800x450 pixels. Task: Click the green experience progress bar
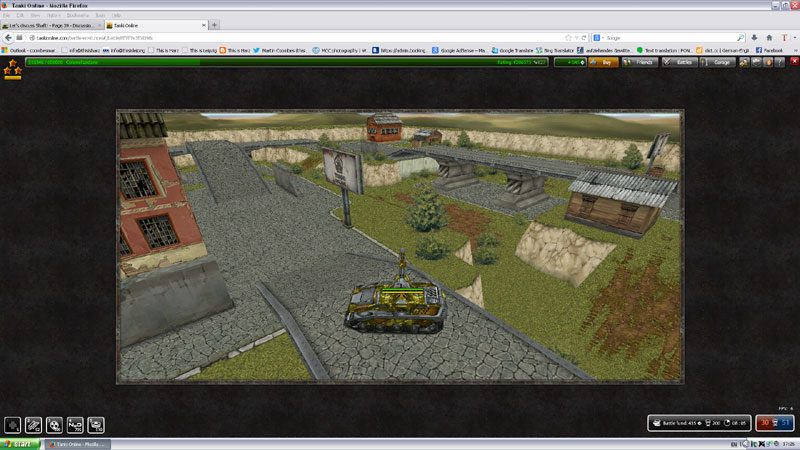[x=250, y=62]
